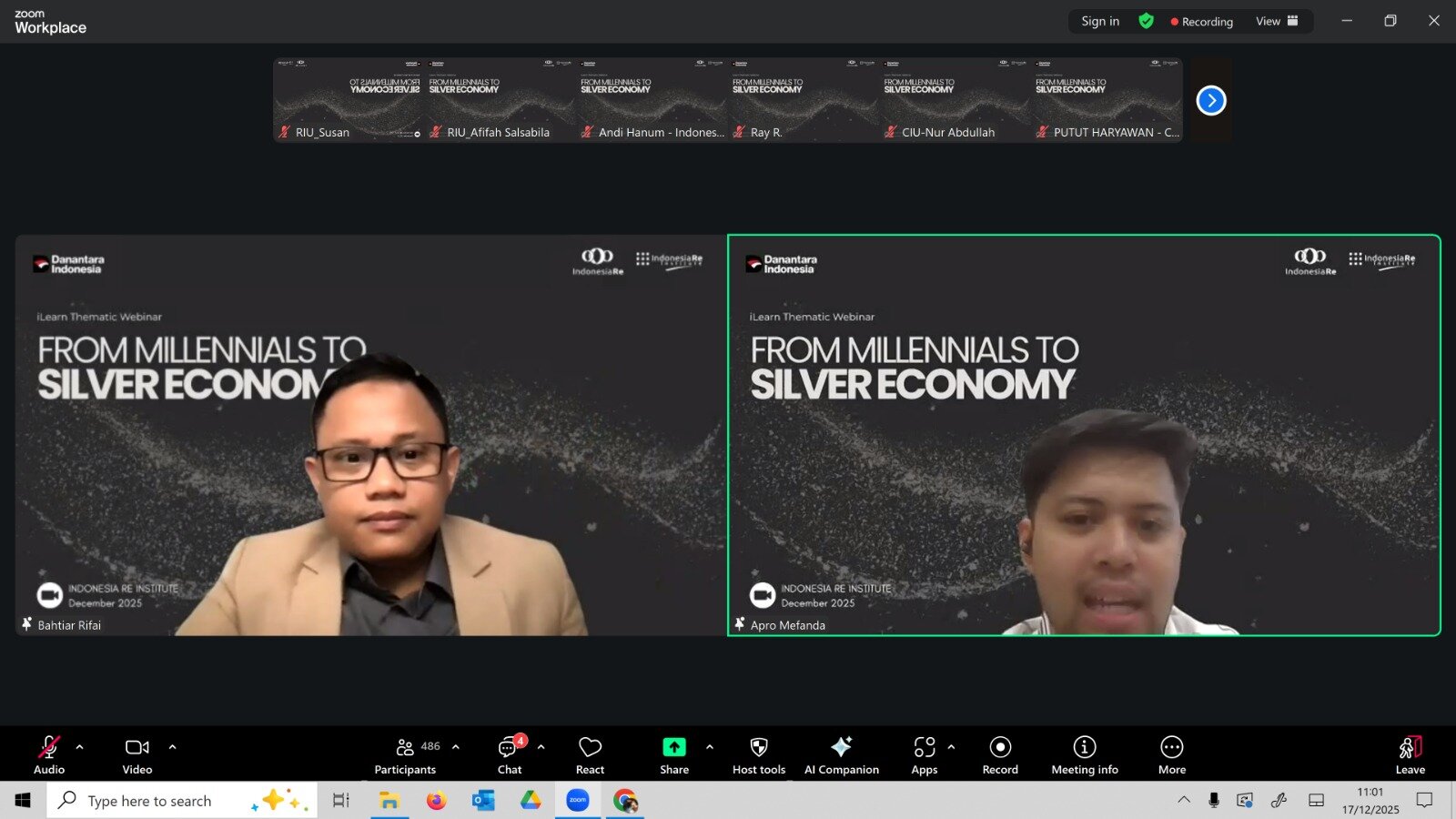This screenshot has height=819, width=1456.
Task: Select the Andi Hanum participant thumbnail
Action: (652, 100)
